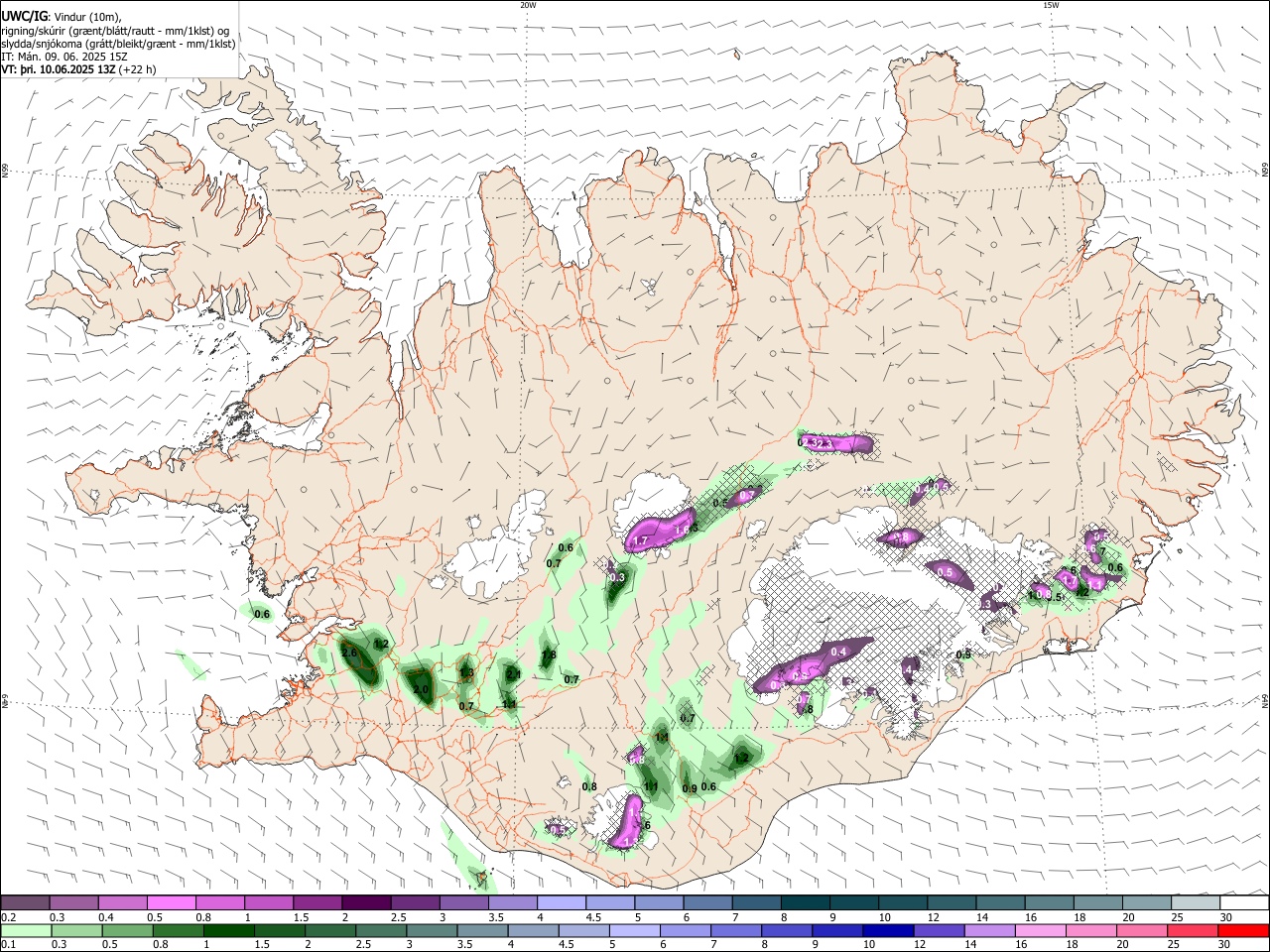Click the bright pink 0.5 snow legend swatch
This screenshot has height=952, width=1270.
pos(172,903)
